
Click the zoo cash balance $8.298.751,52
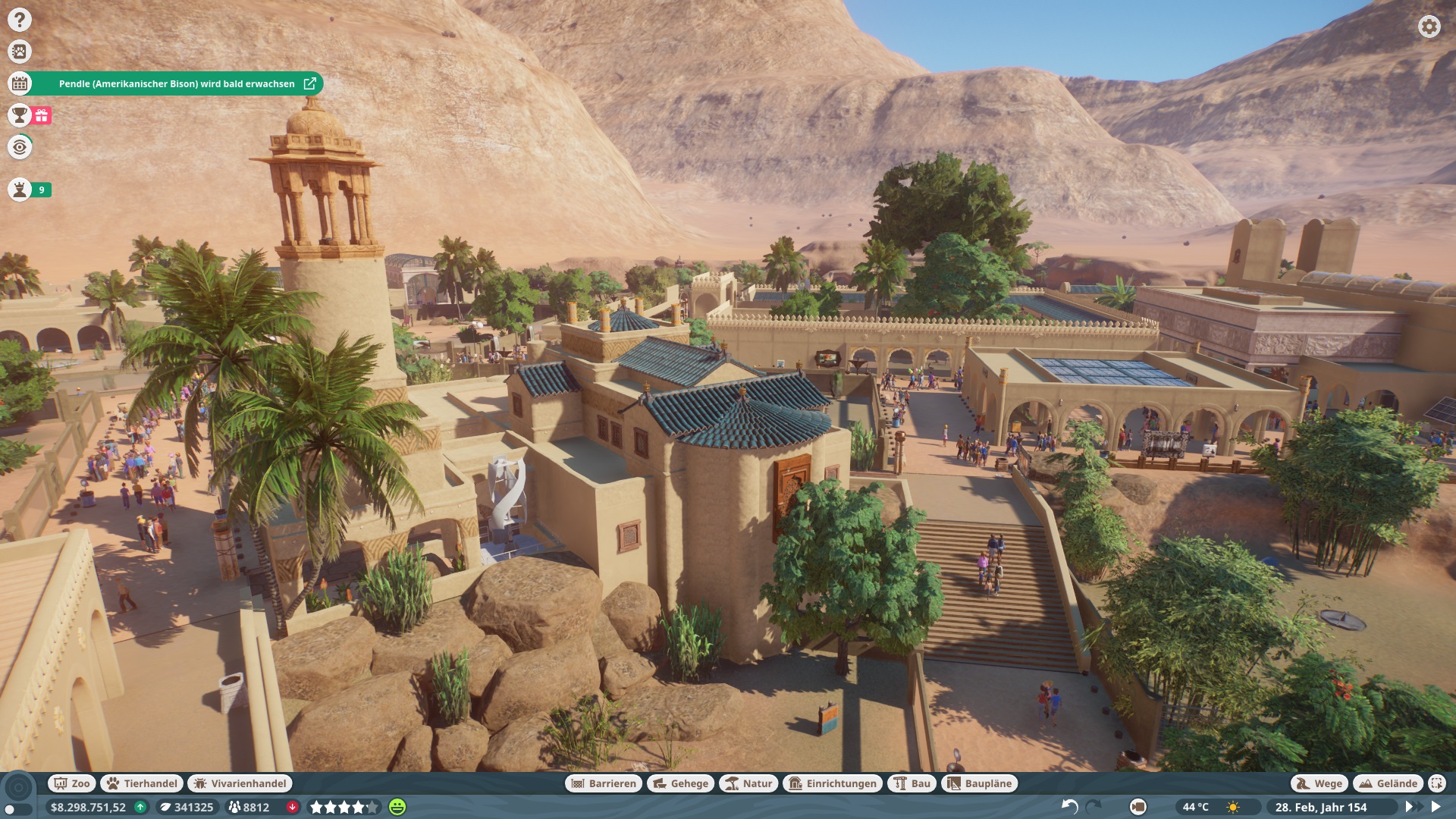pos(88,807)
